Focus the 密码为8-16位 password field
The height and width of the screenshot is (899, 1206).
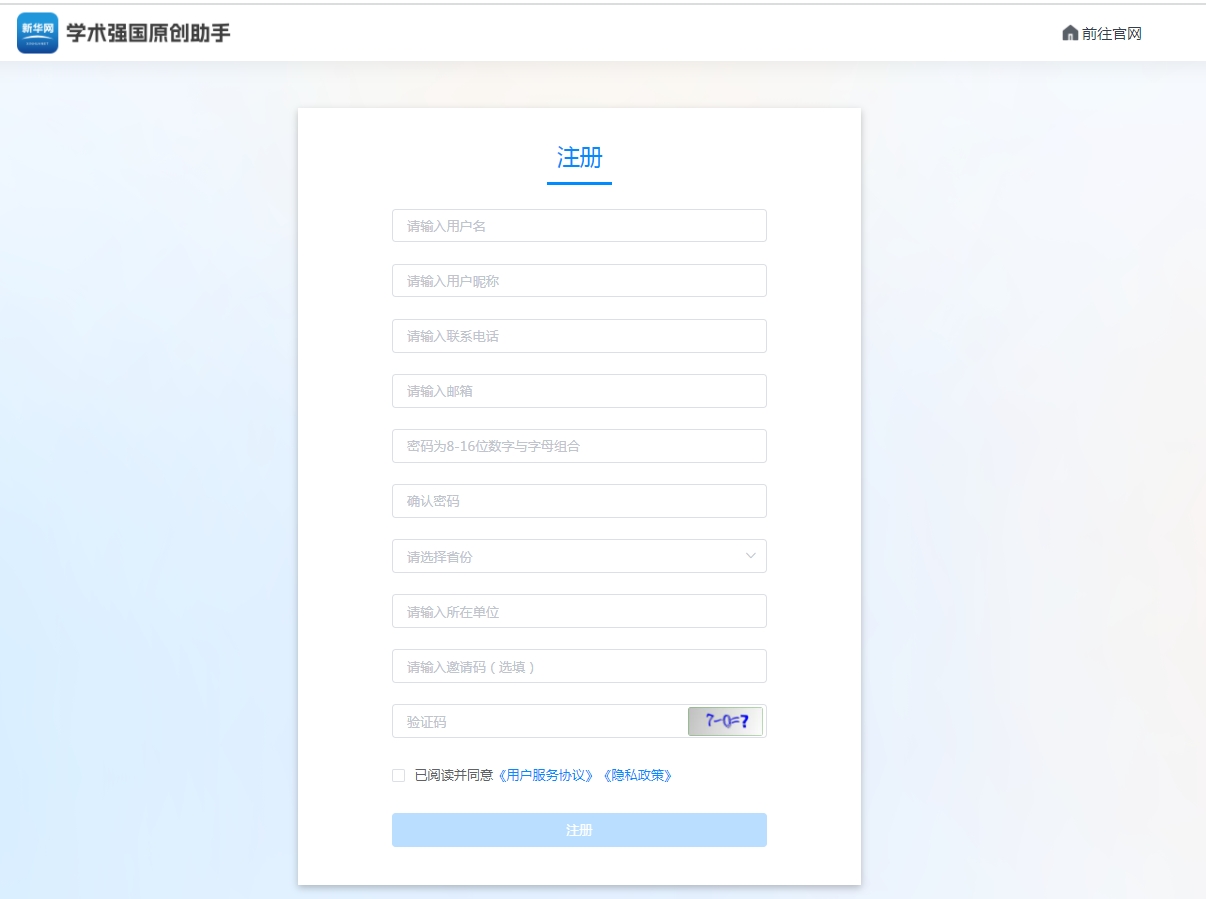pyautogui.click(x=579, y=446)
